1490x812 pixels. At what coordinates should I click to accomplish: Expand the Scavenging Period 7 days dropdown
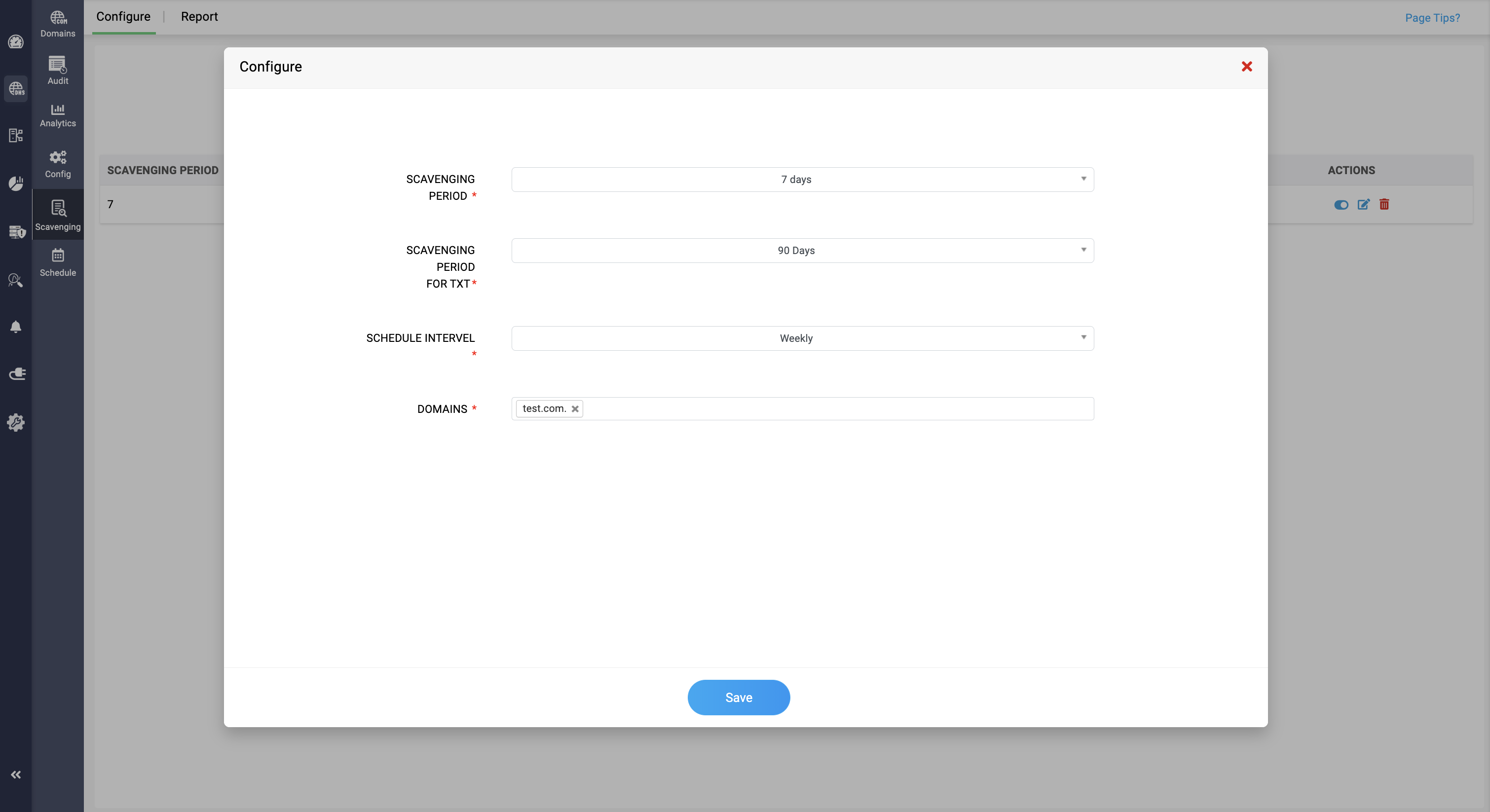click(x=802, y=179)
